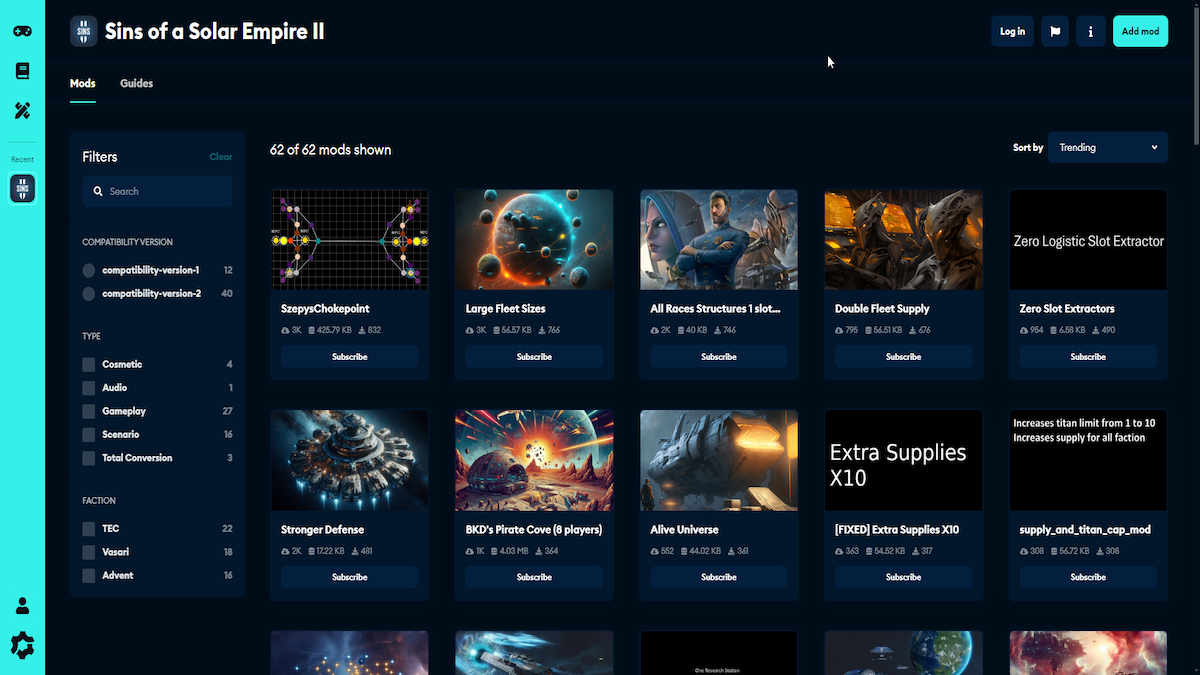Click the mod tools icon in the left sidebar
Image resolution: width=1200 pixels, height=675 pixels.
click(22, 110)
